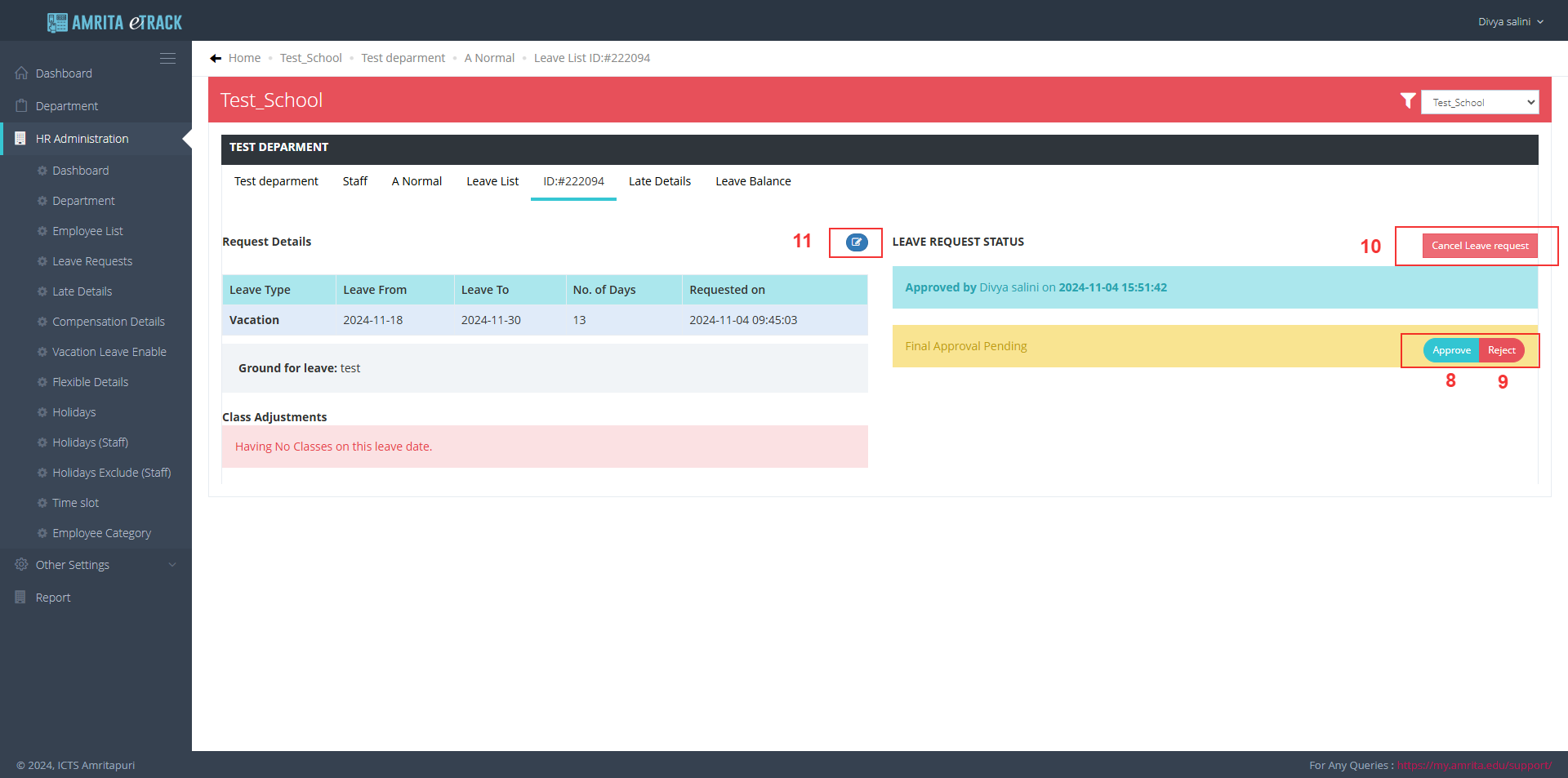Click the Report icon in sidebar

click(x=21, y=598)
